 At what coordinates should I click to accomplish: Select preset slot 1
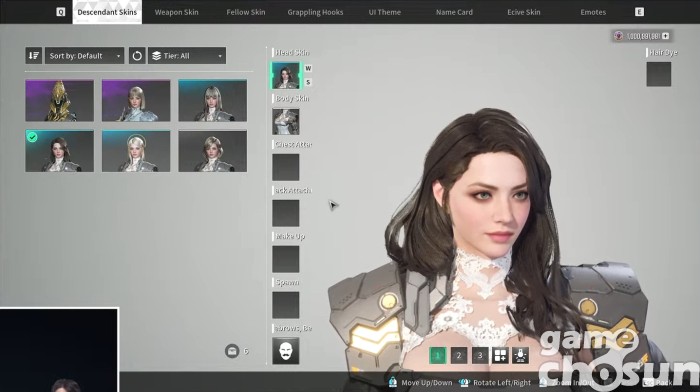(x=438, y=355)
